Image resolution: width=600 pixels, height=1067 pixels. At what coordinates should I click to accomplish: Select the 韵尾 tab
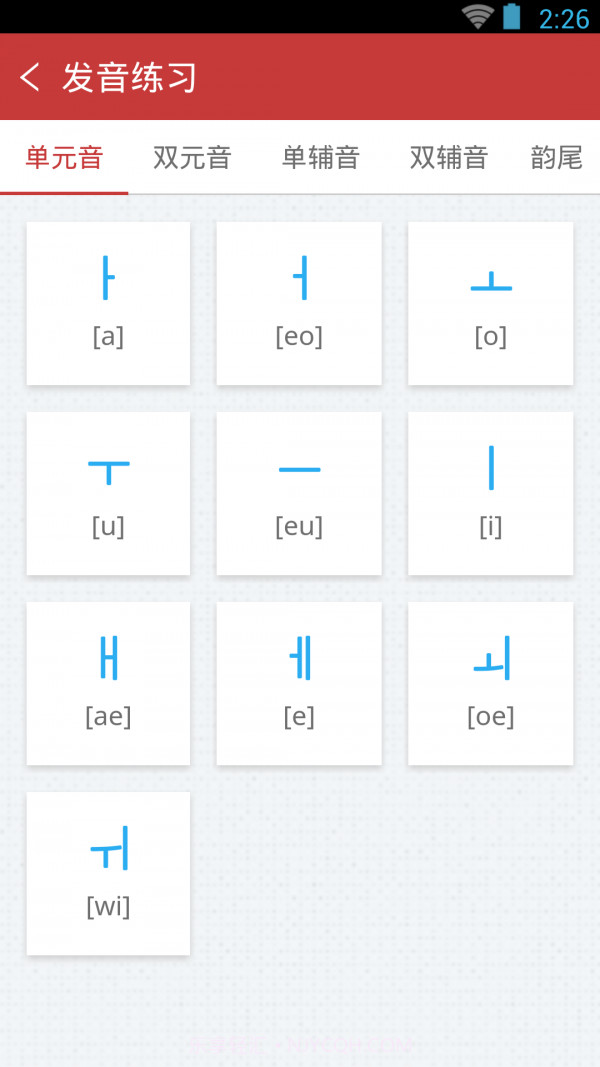coord(556,158)
